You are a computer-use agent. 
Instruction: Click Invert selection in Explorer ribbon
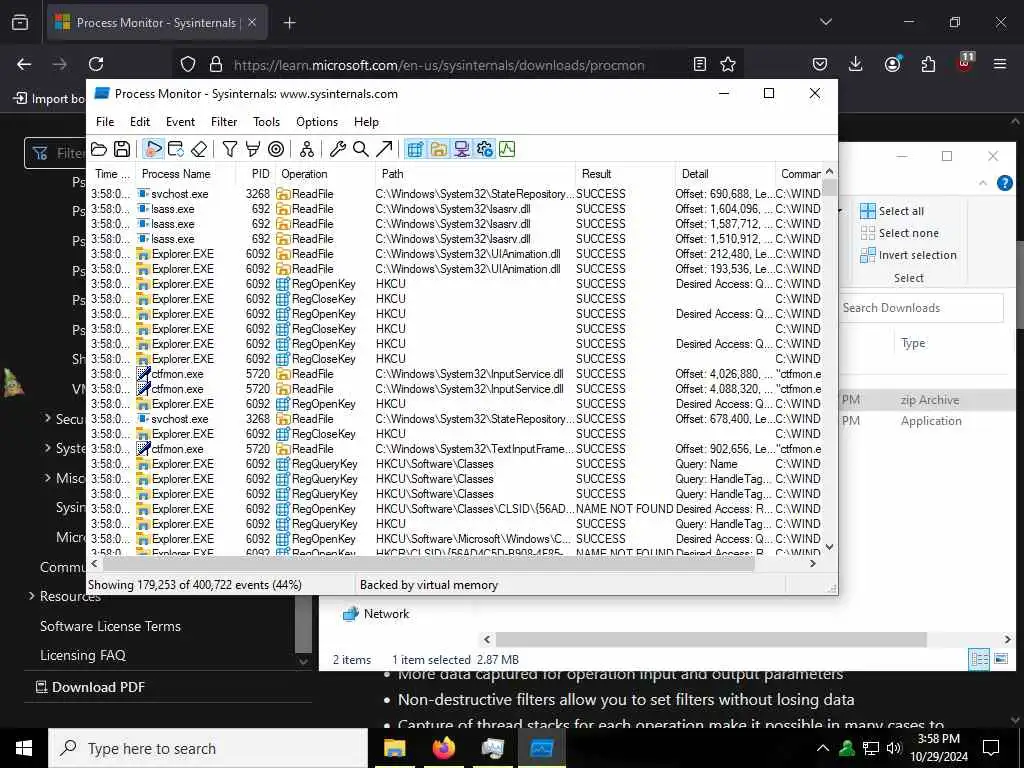click(908, 255)
